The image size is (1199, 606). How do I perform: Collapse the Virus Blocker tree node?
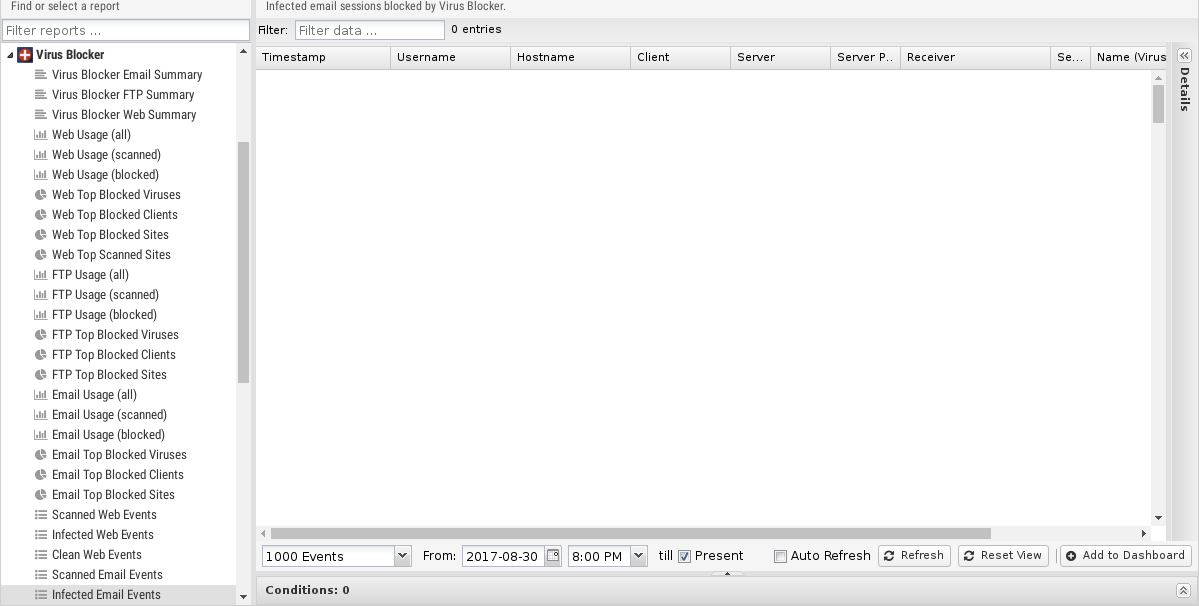[10, 55]
